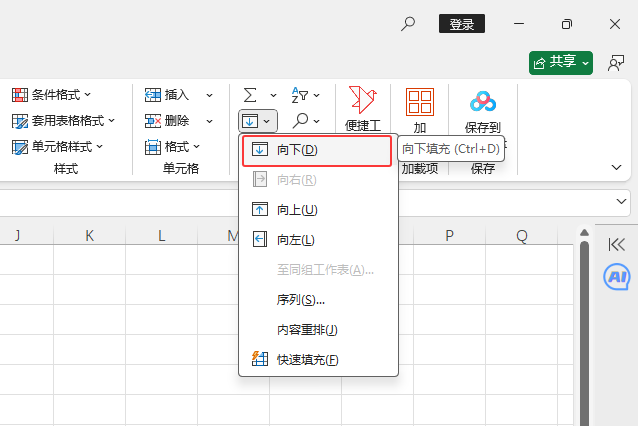Choose 快速填充(F) flash fill item
Image resolution: width=638 pixels, height=426 pixels.
pyautogui.click(x=318, y=360)
